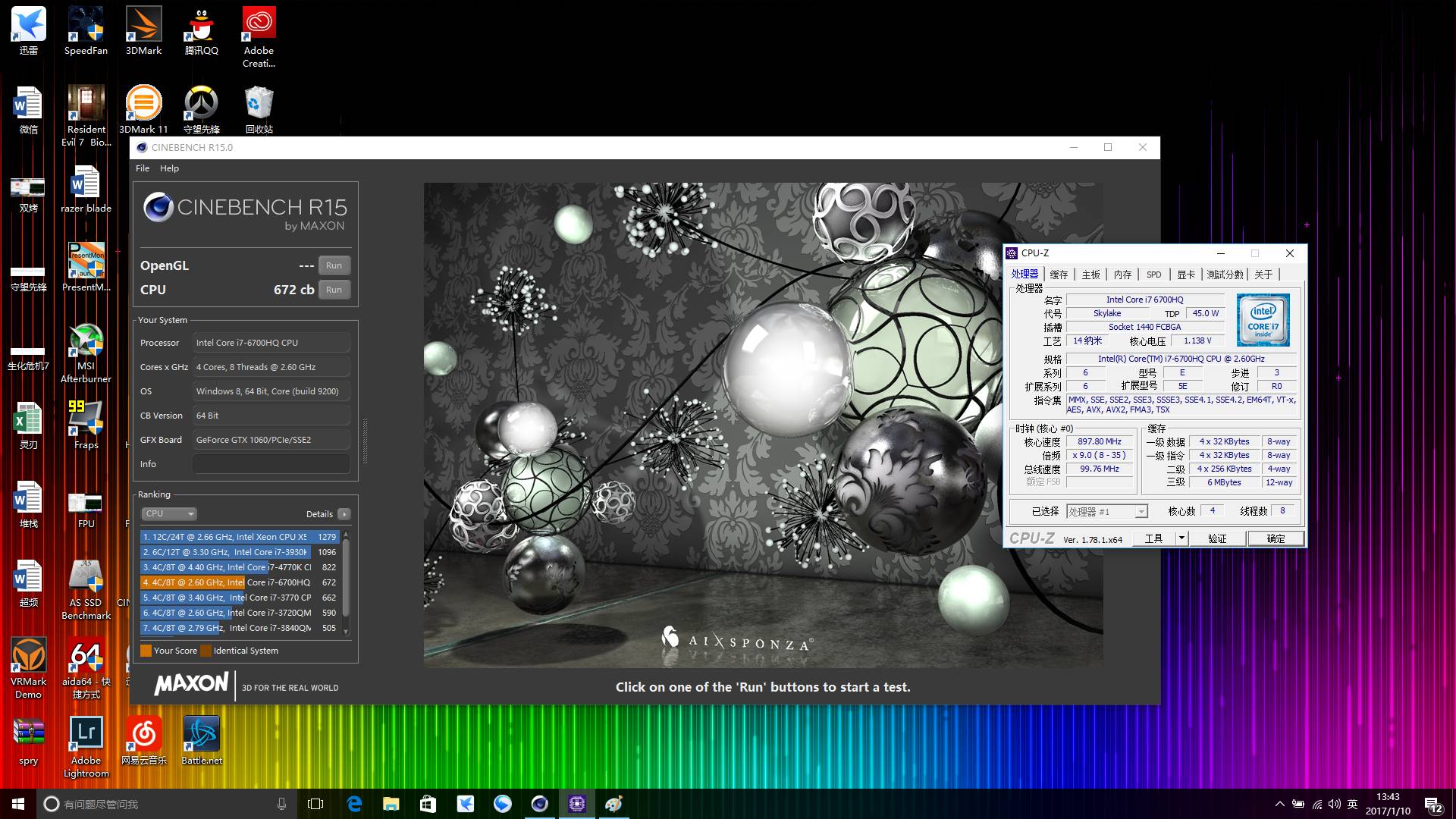Click the 验证 validate button in CPU-Z
The width and height of the screenshot is (1456, 819).
click(x=1216, y=538)
